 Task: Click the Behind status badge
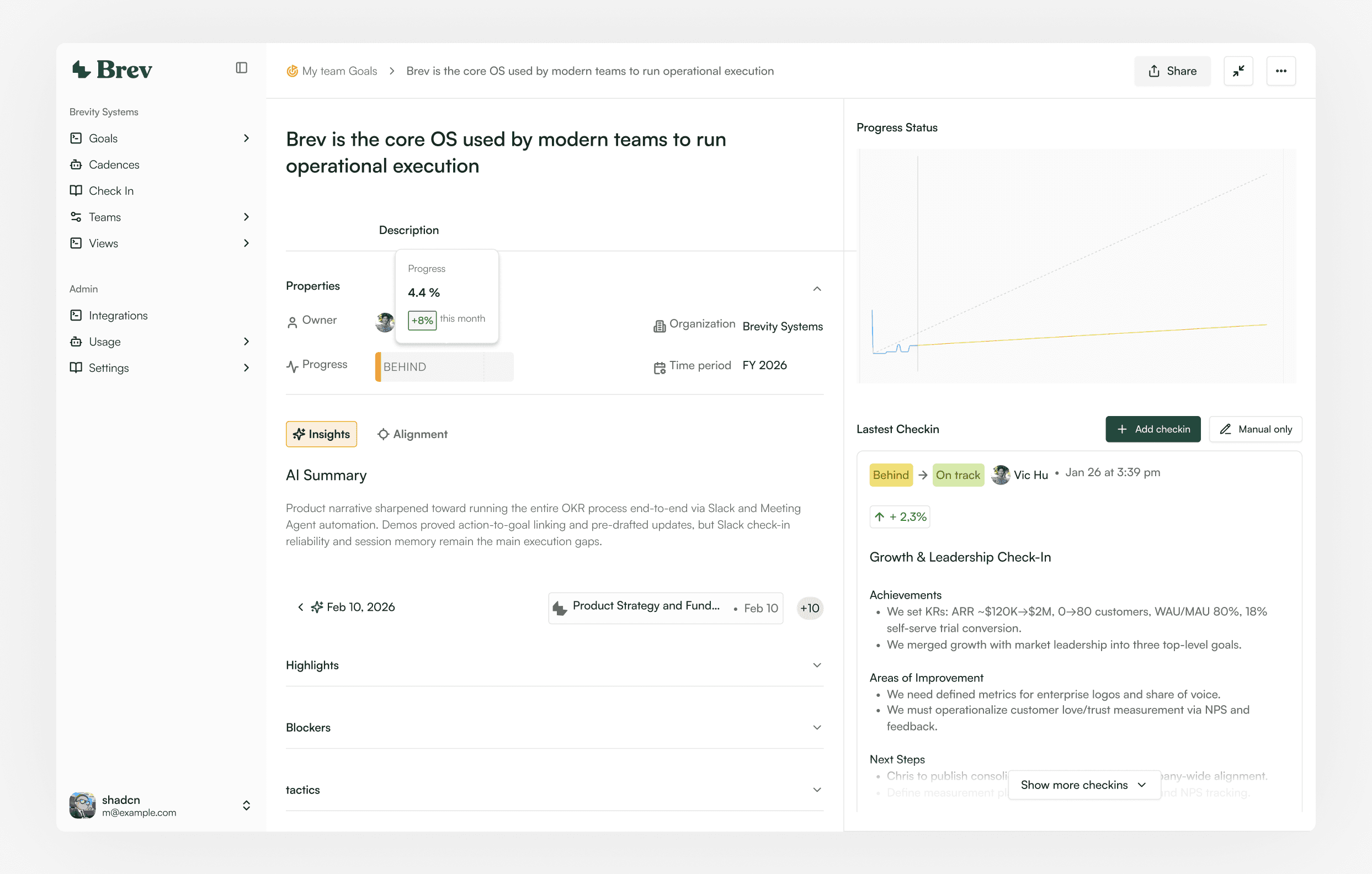(891, 475)
